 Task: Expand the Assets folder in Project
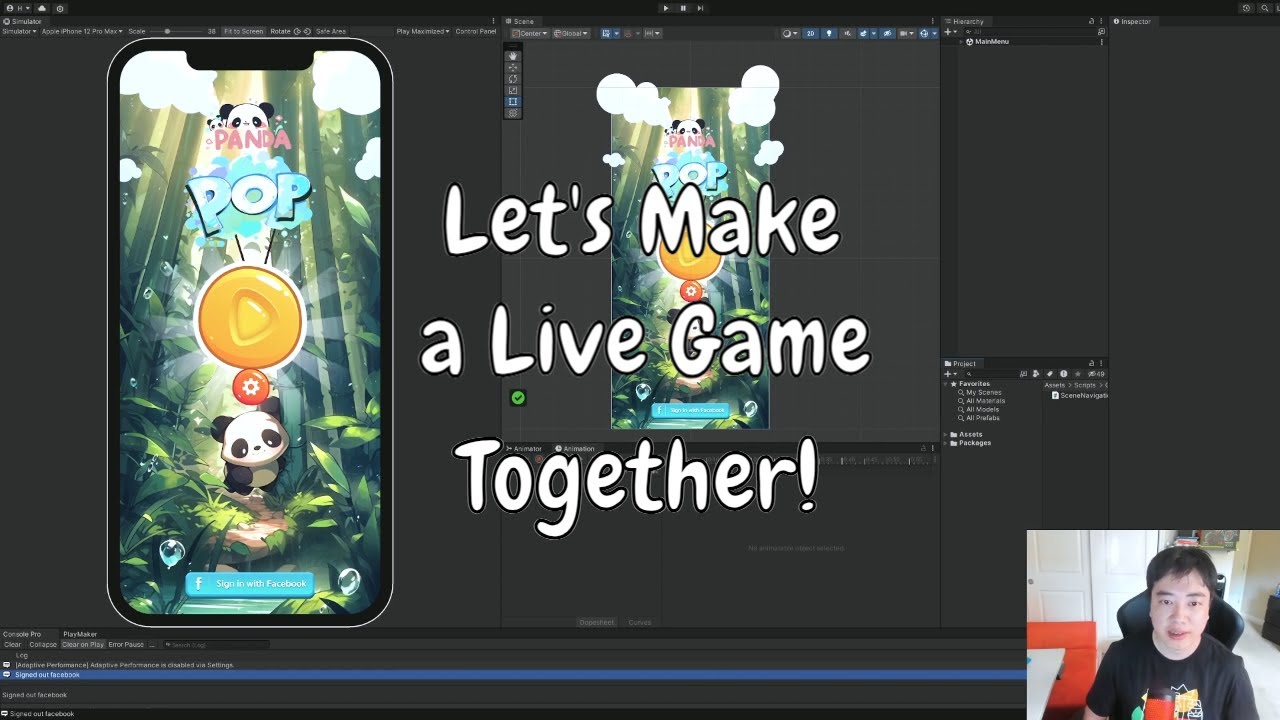tap(946, 434)
